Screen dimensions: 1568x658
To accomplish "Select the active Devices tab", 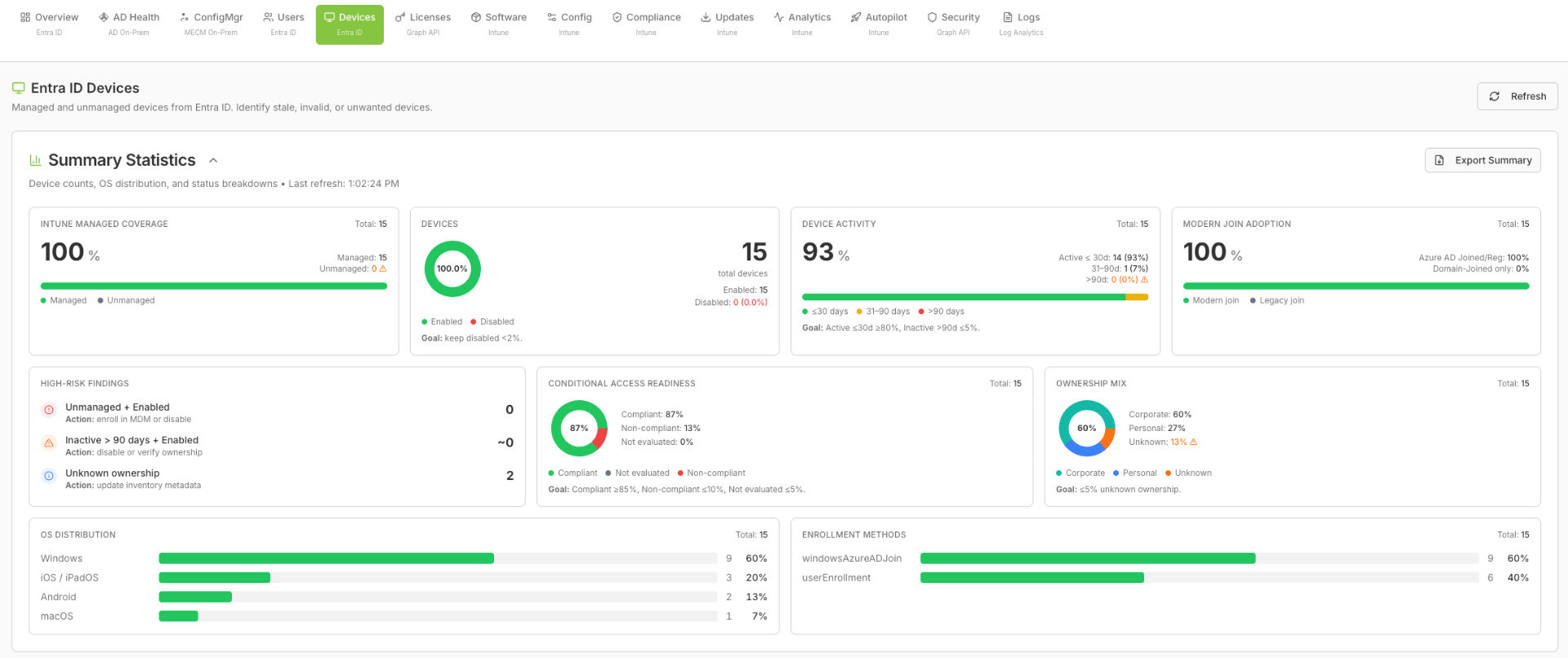I will (x=350, y=24).
